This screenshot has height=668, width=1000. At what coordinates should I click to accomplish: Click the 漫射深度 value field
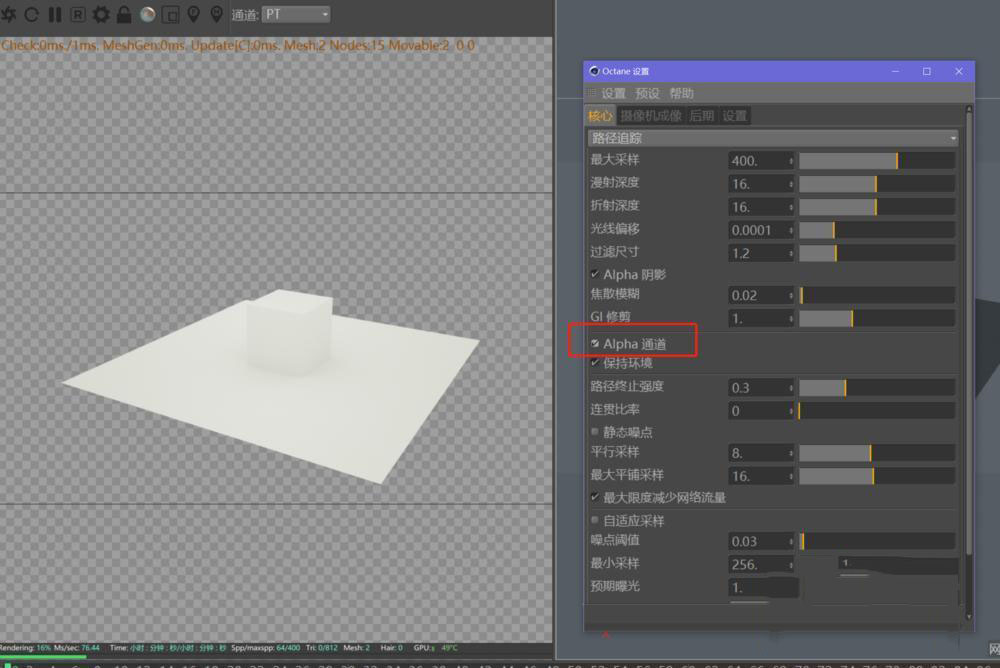757,184
